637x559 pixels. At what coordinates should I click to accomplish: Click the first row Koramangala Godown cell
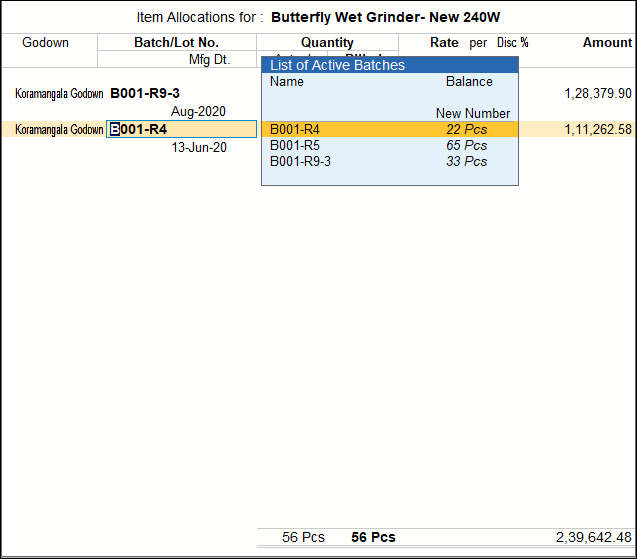tap(59, 93)
